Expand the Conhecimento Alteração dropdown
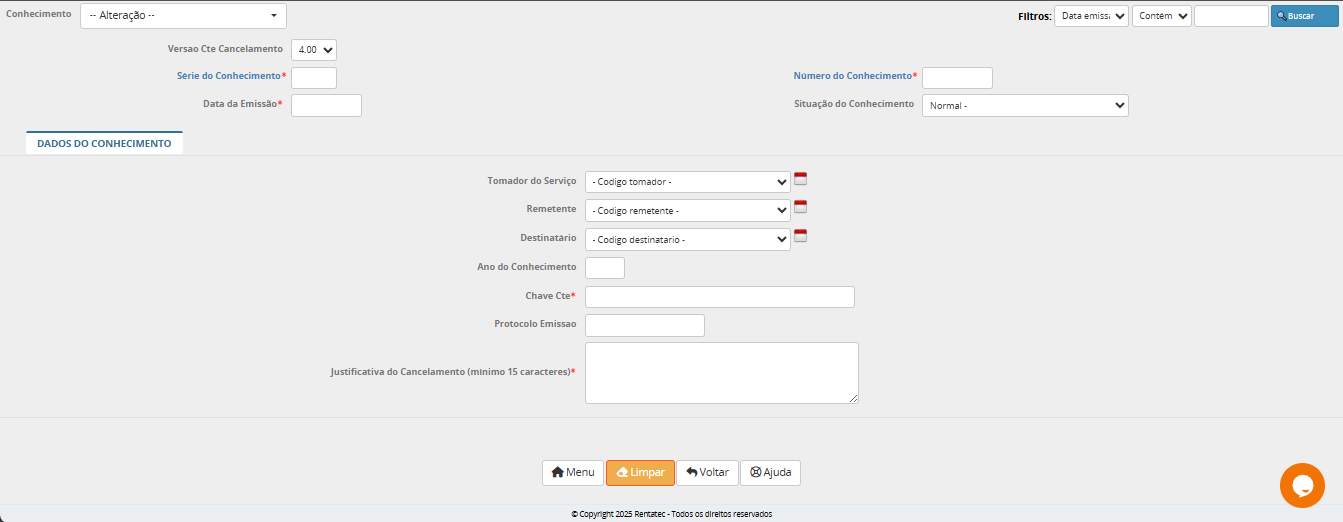The image size is (1343, 522). (x=183, y=16)
